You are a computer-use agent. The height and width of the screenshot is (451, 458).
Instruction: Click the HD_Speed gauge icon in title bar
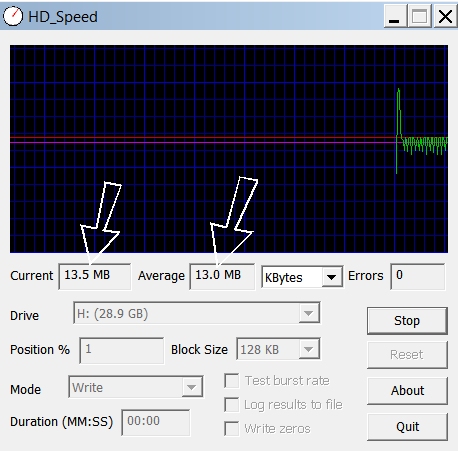[x=13, y=16]
